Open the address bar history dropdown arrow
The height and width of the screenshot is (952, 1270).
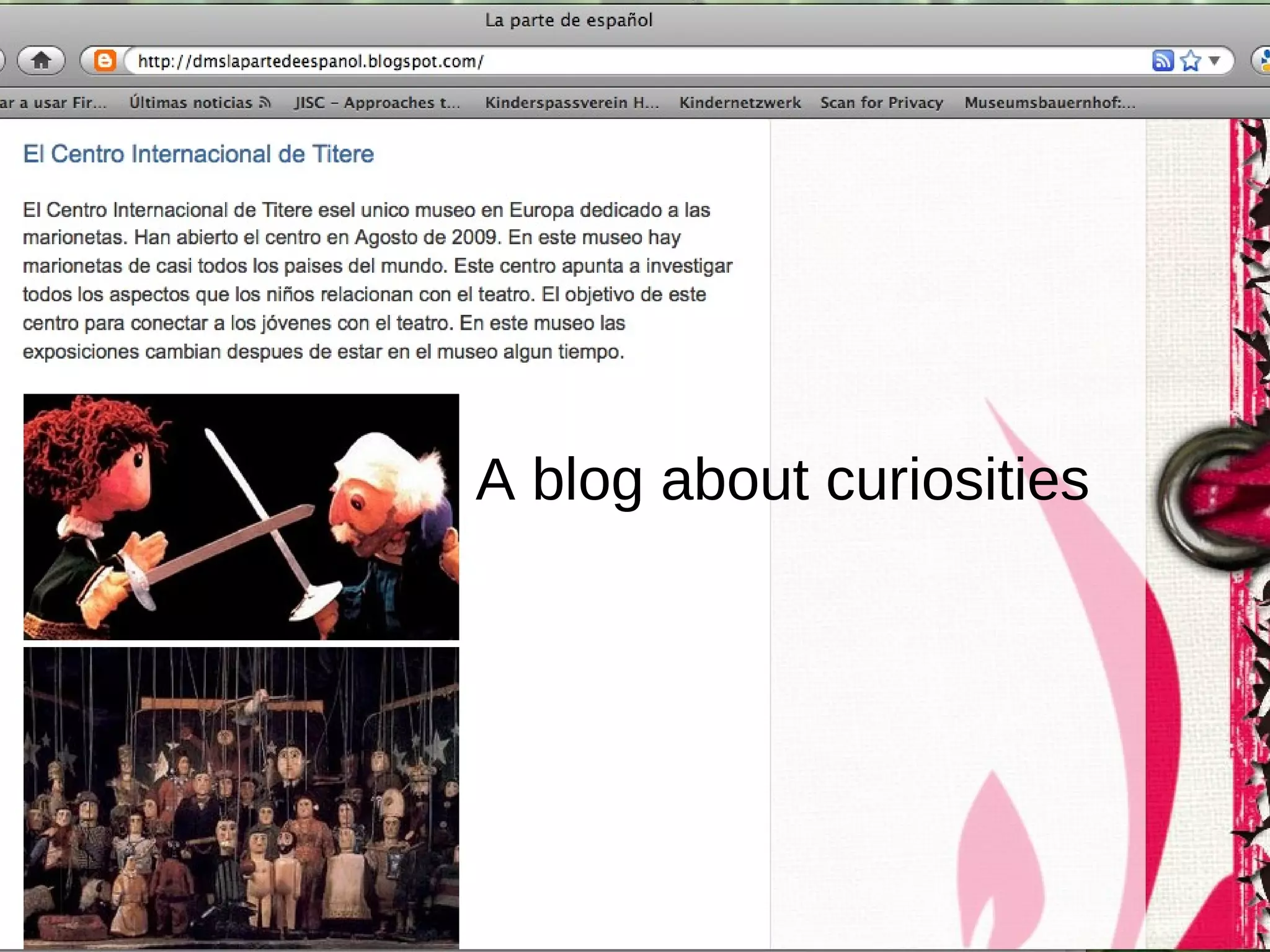coord(1214,61)
